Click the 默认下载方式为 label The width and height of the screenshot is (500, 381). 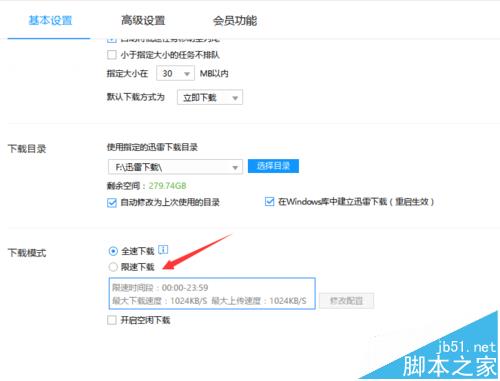(x=136, y=97)
